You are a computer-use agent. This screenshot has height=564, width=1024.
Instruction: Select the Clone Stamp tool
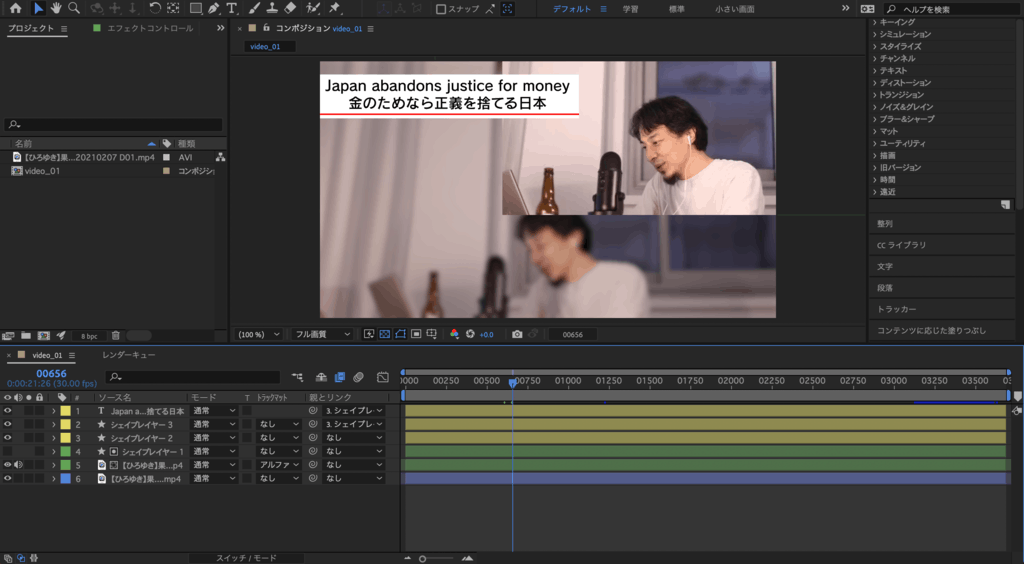point(272,8)
